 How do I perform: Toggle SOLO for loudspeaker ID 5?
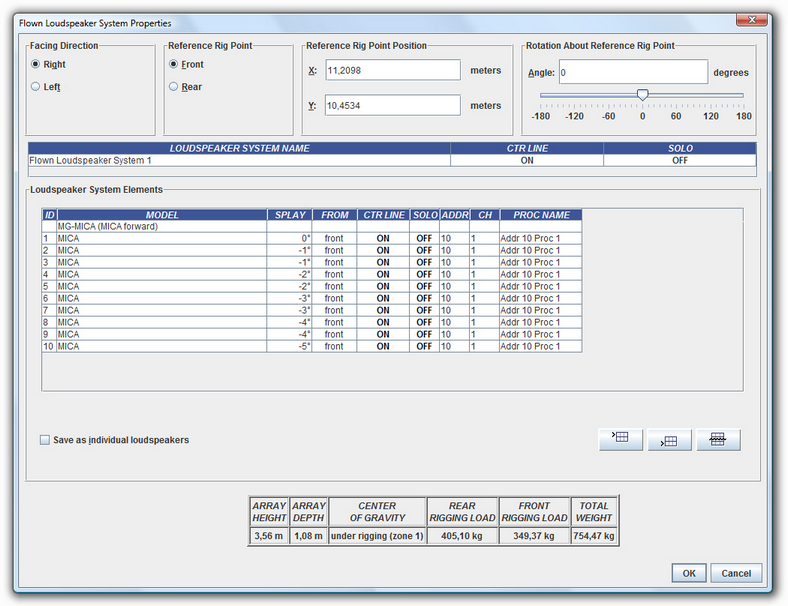[424, 287]
